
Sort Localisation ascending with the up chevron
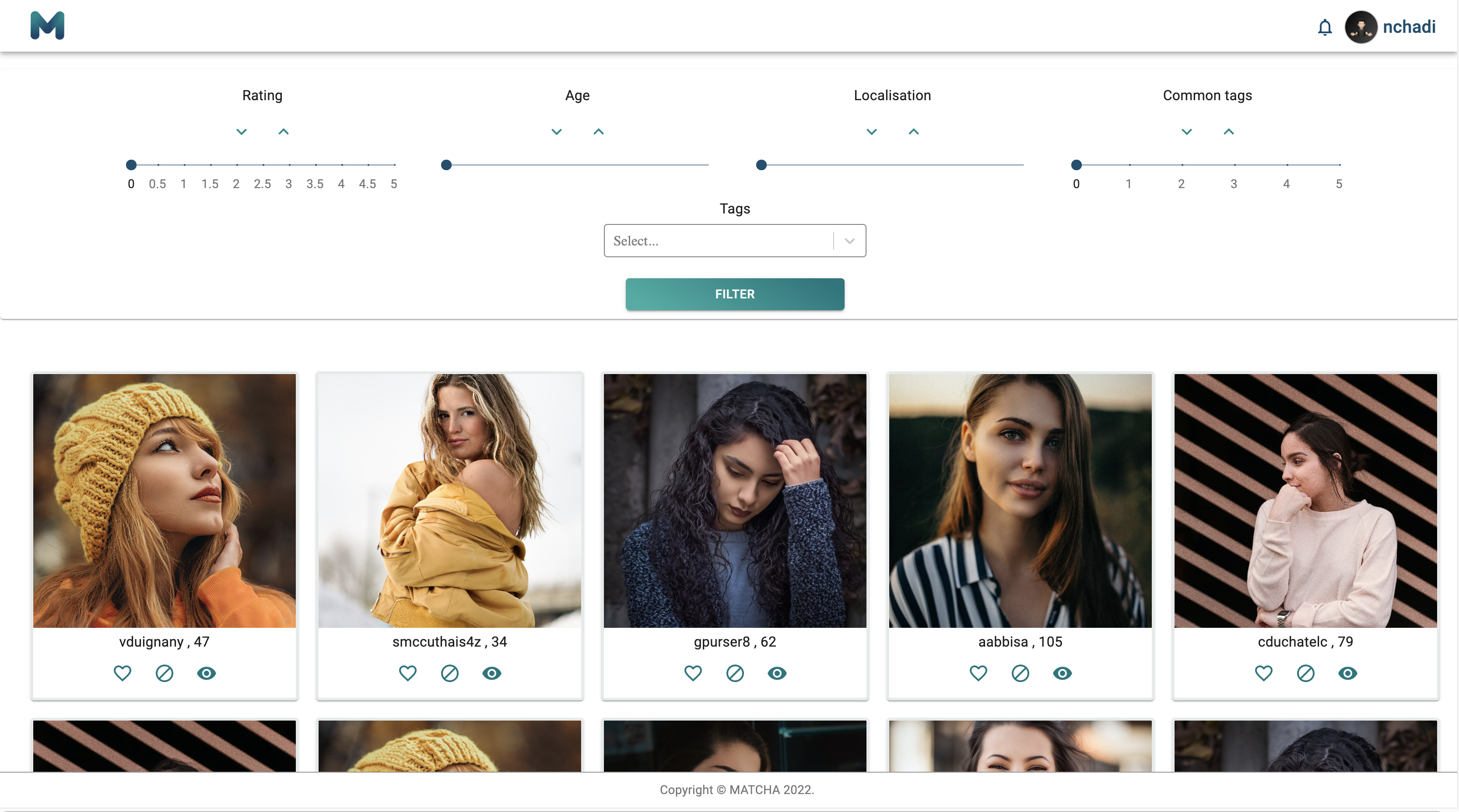click(x=913, y=131)
